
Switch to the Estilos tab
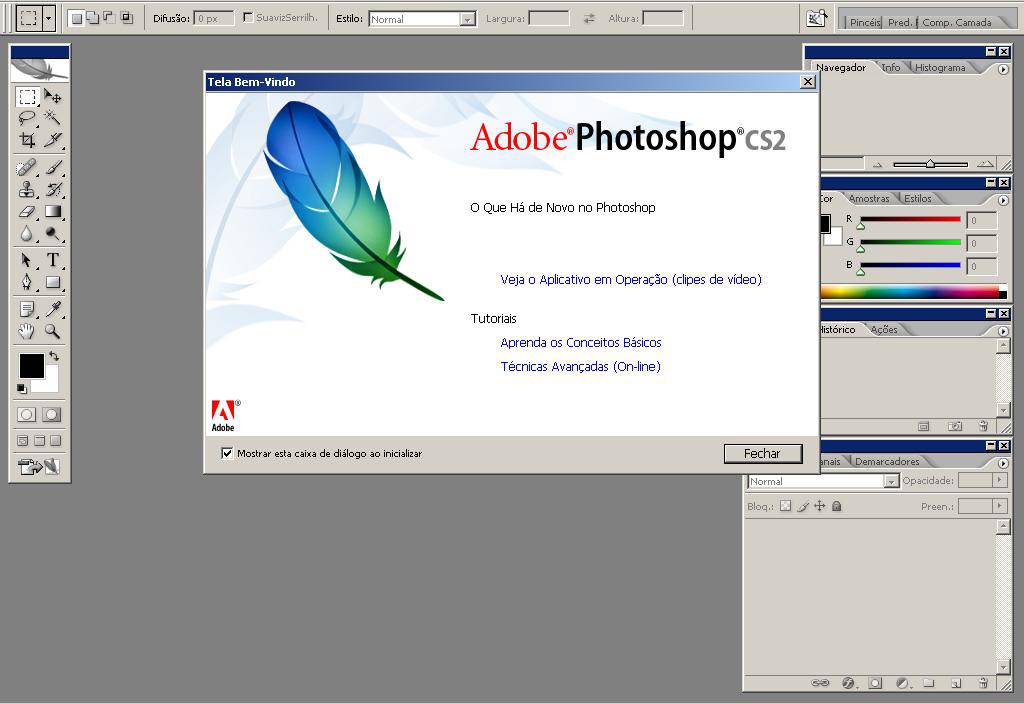[x=918, y=199]
